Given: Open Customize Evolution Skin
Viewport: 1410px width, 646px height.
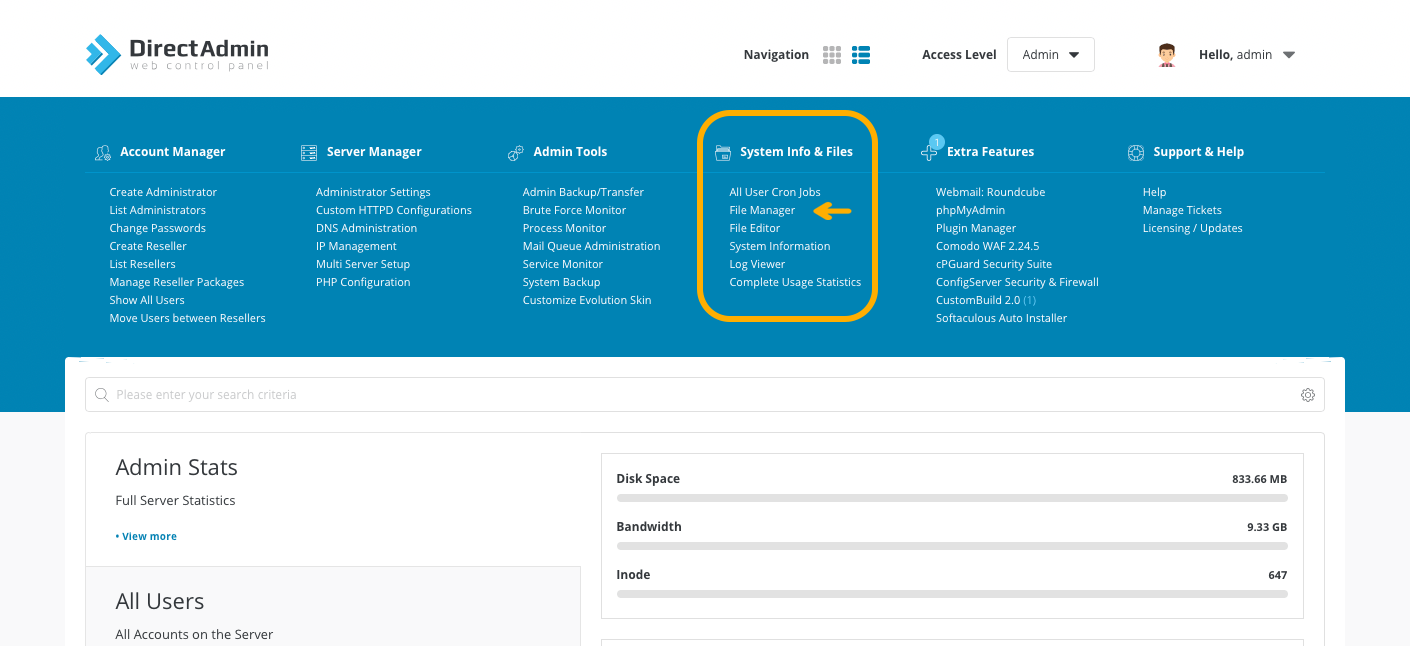Looking at the screenshot, I should point(587,300).
